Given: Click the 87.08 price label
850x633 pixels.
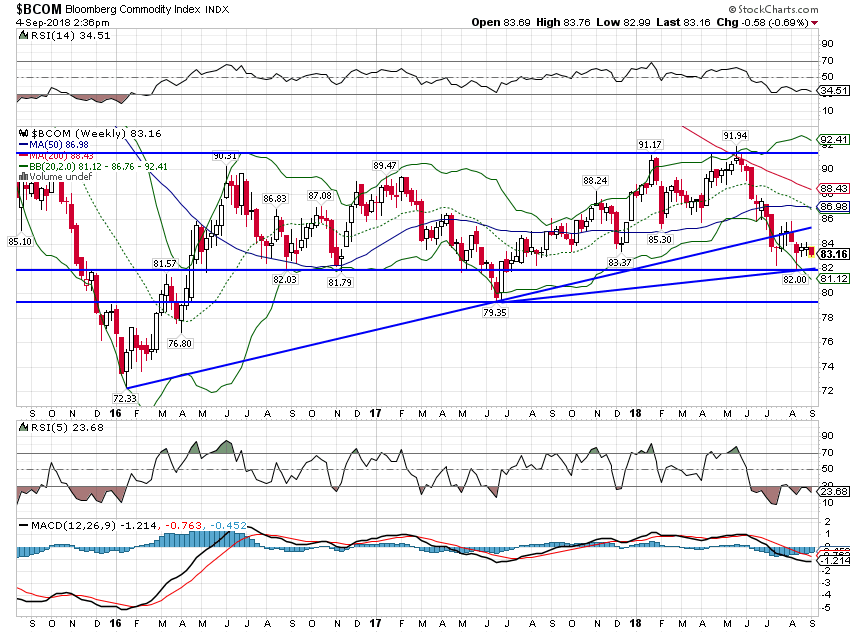Looking at the screenshot, I should [x=319, y=196].
